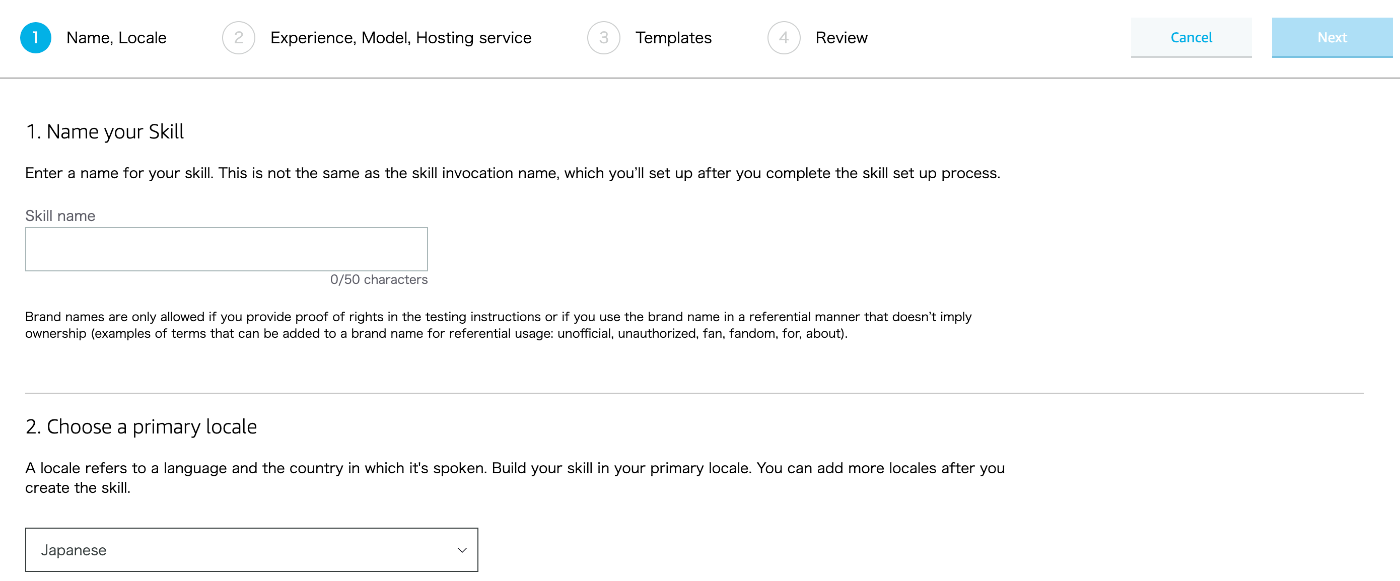Open the Experience, Model, Hosting service step
The image size is (1400, 581).
pos(401,38)
